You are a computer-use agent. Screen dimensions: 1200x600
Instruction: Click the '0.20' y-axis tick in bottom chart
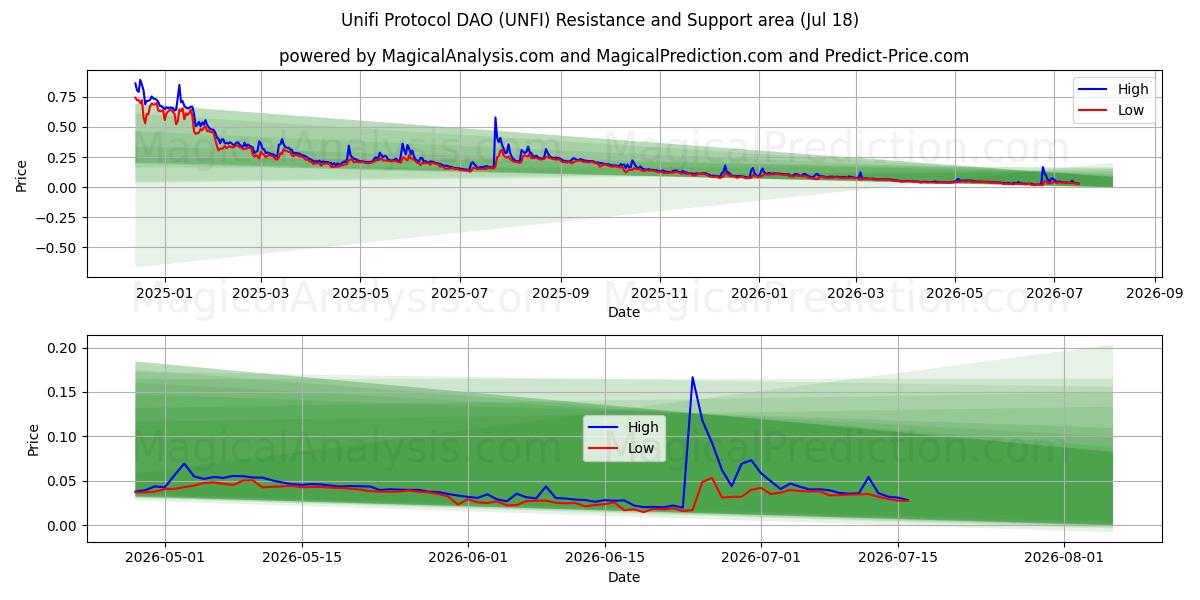[x=63, y=348]
